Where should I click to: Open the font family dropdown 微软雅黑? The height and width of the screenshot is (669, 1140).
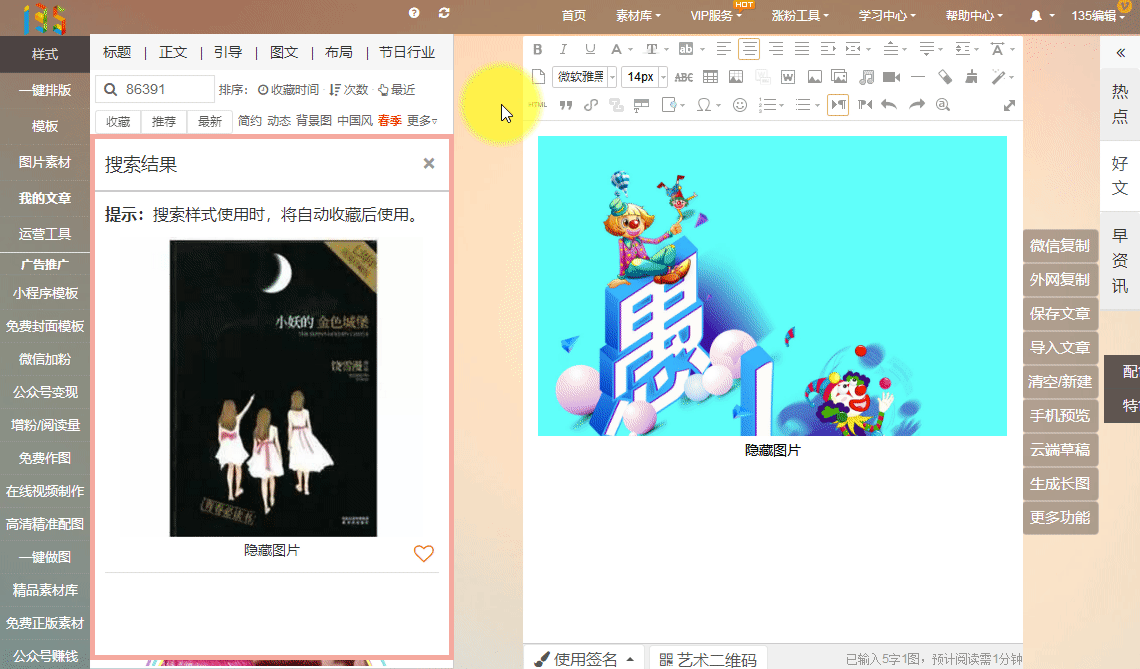tap(585, 77)
